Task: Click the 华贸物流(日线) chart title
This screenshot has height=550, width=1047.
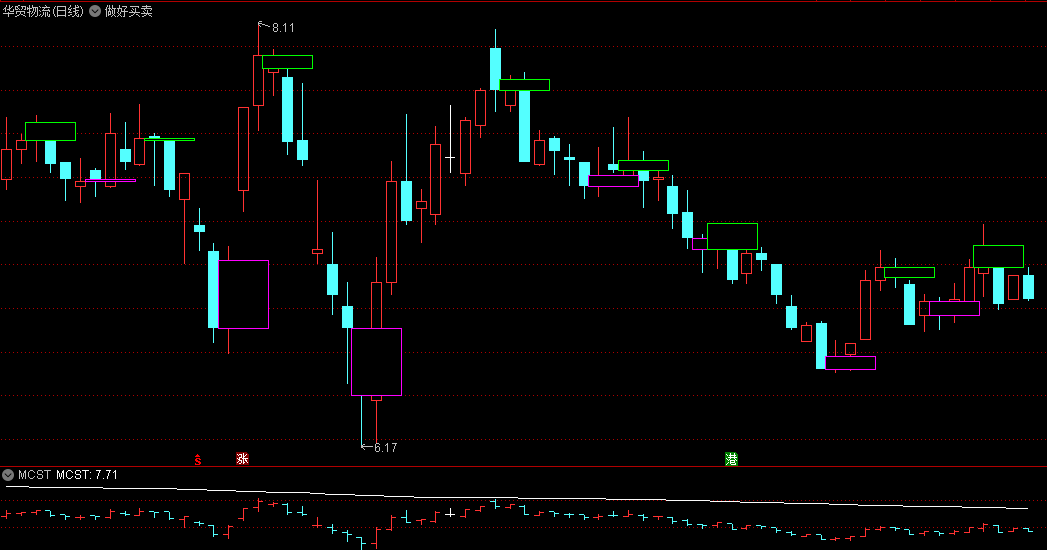Action: pos(43,11)
